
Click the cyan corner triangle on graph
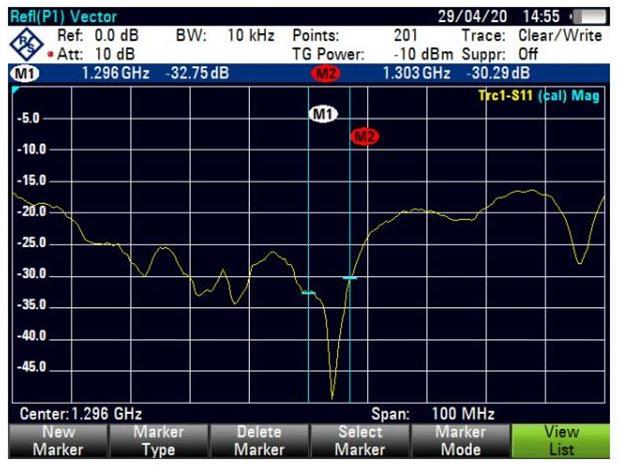point(15,90)
